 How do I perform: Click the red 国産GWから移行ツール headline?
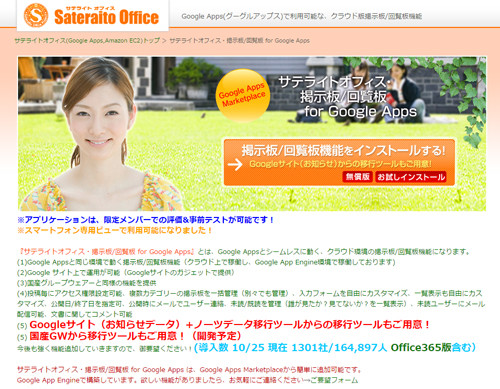(x=135, y=336)
